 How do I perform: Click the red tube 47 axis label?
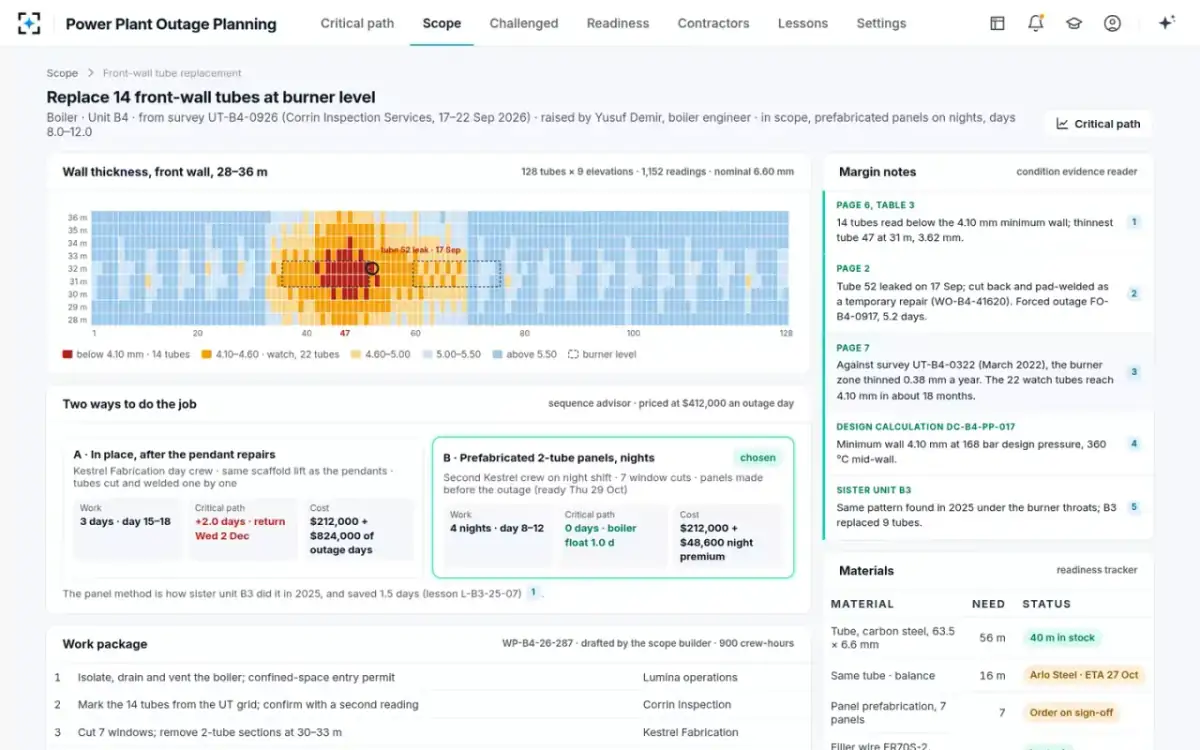coord(345,333)
